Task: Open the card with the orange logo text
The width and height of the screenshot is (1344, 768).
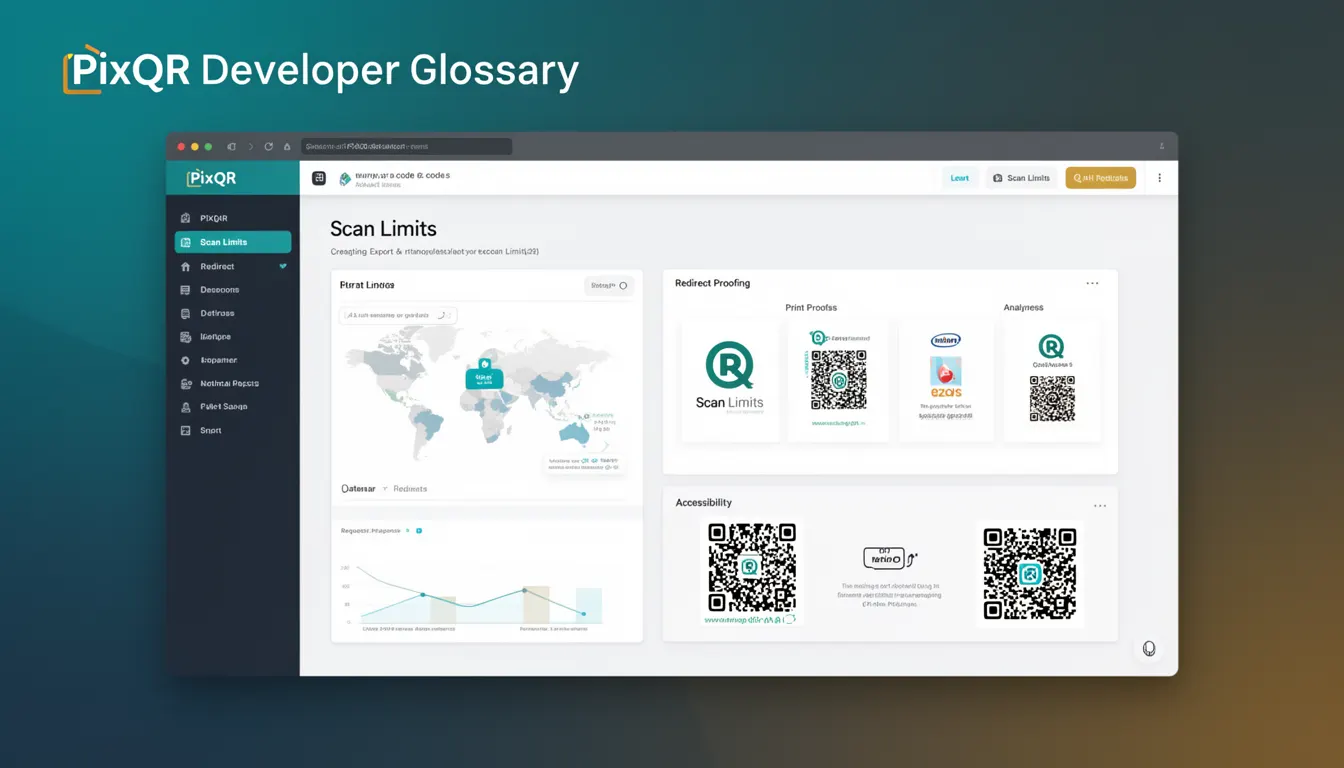Action: tap(946, 381)
